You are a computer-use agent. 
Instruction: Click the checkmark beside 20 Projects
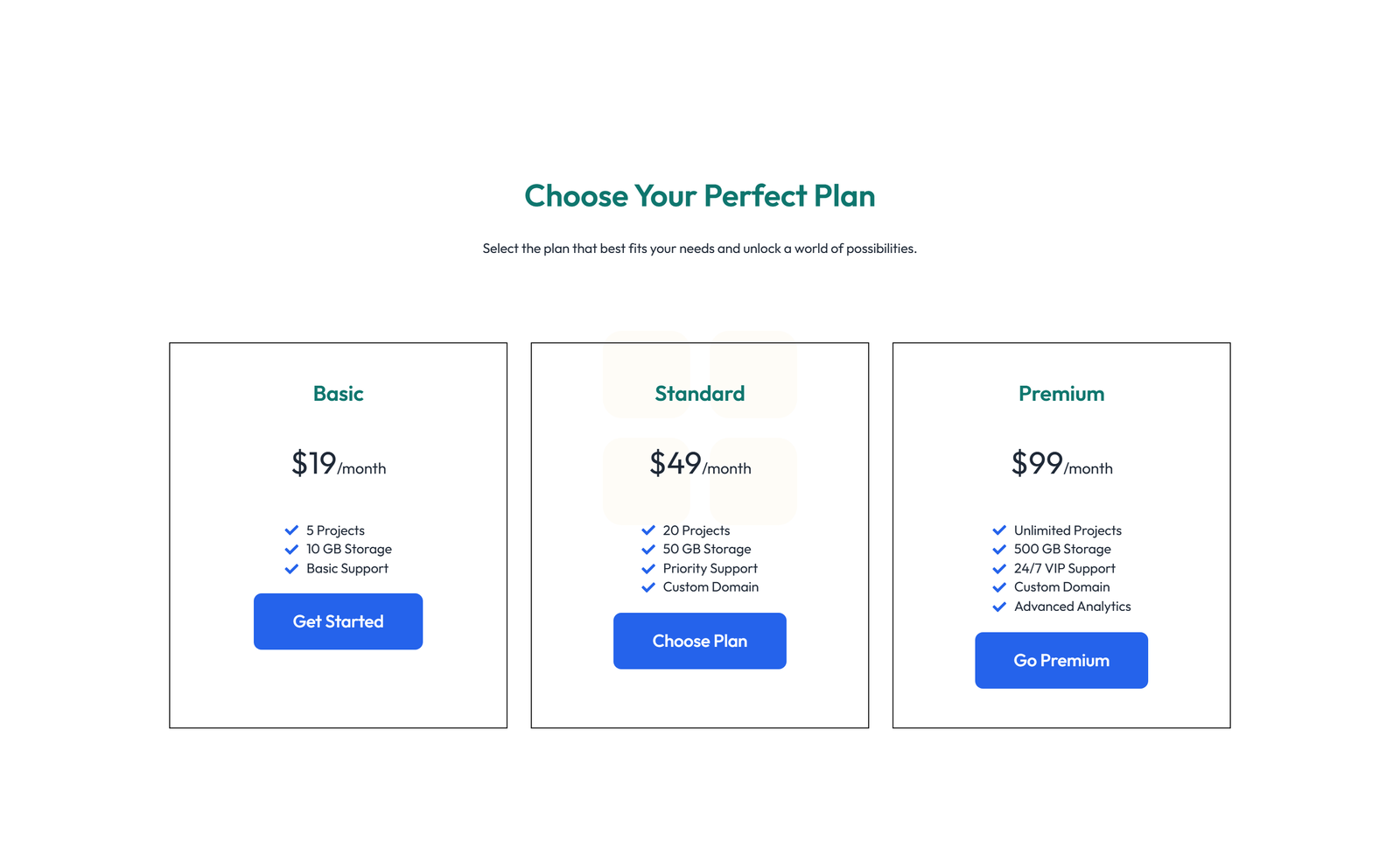648,530
